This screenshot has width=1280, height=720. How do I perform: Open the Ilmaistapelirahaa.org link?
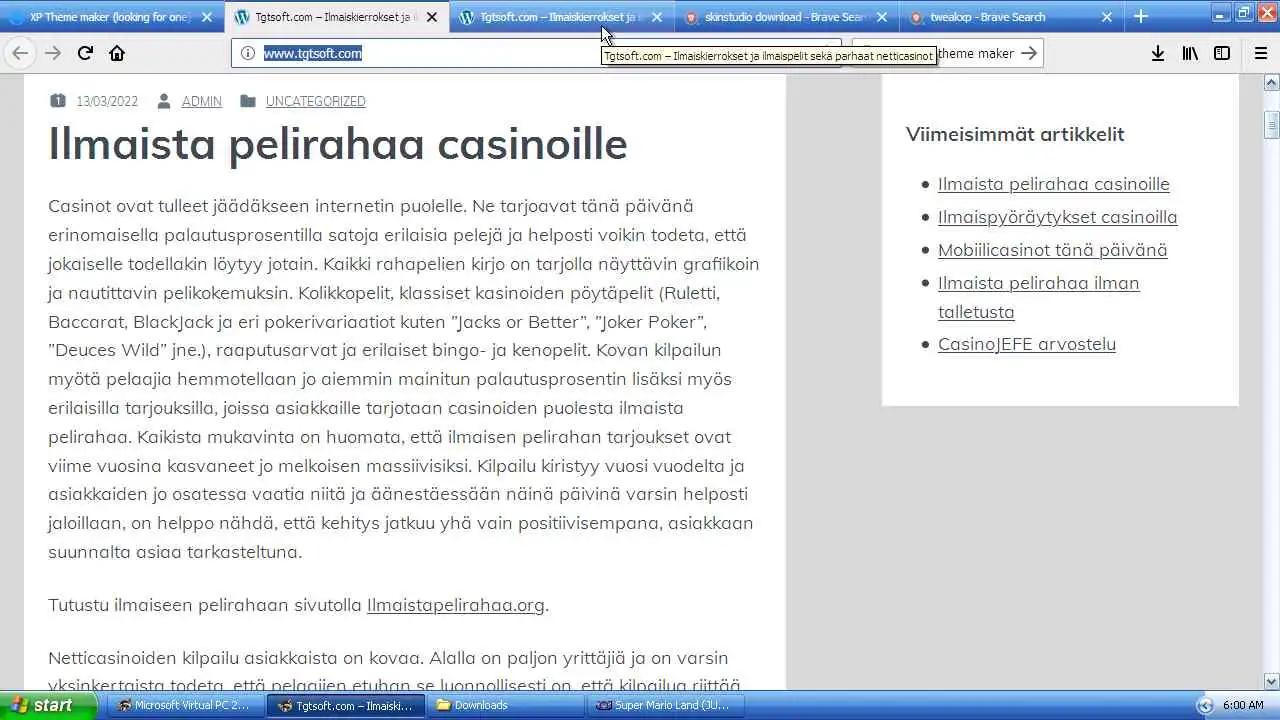pos(456,605)
